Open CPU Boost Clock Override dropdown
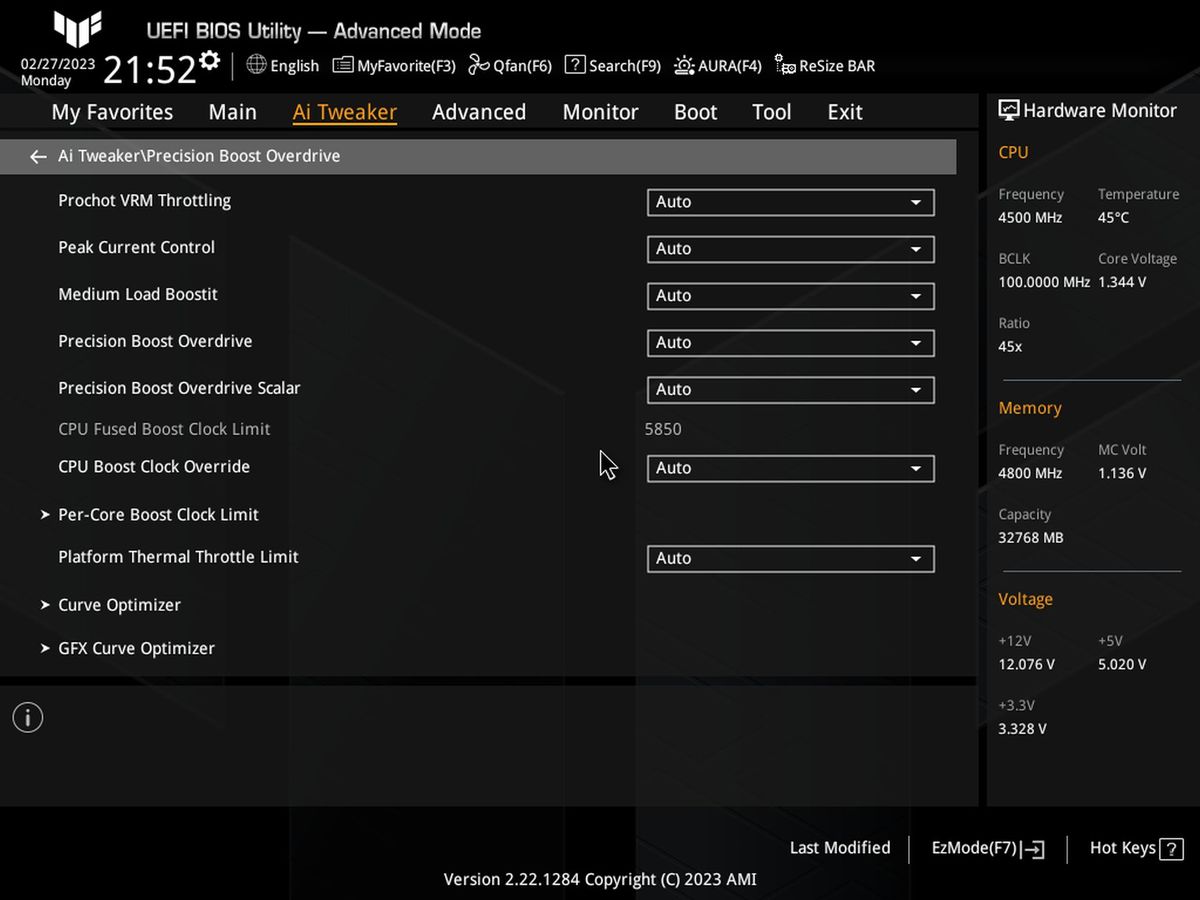Image resolution: width=1200 pixels, height=900 pixels. coord(790,468)
